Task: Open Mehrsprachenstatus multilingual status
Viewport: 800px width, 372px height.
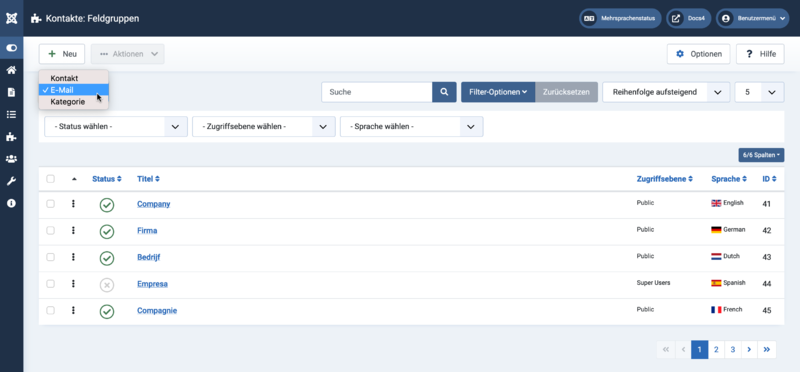Action: click(620, 18)
